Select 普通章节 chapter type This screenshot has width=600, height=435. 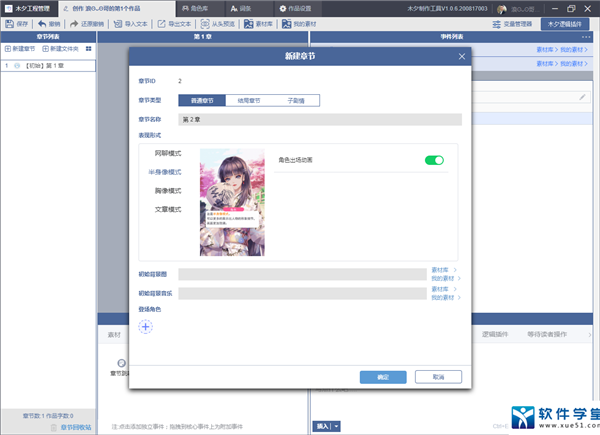click(x=202, y=101)
